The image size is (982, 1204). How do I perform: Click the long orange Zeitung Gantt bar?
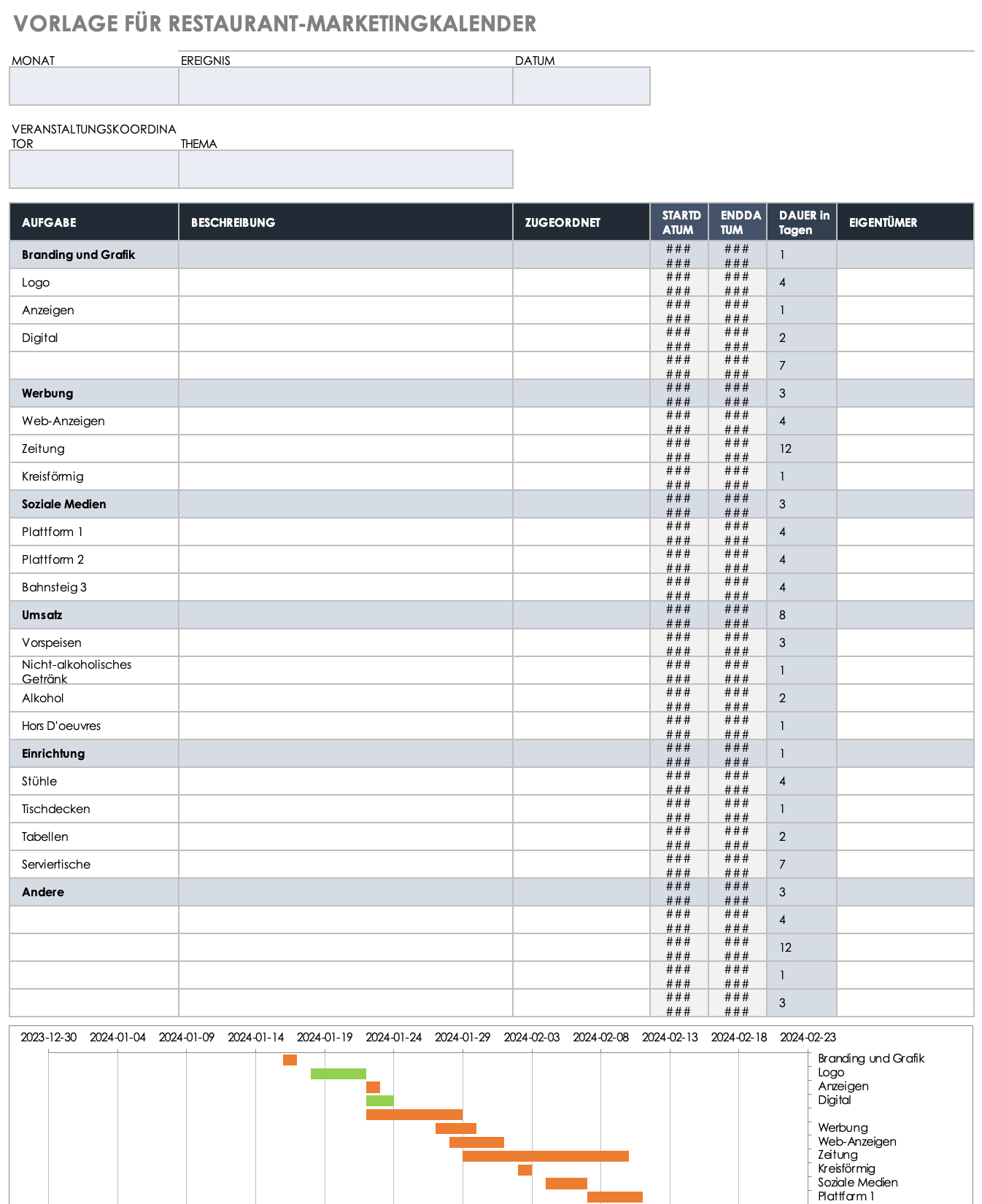pos(546,1156)
